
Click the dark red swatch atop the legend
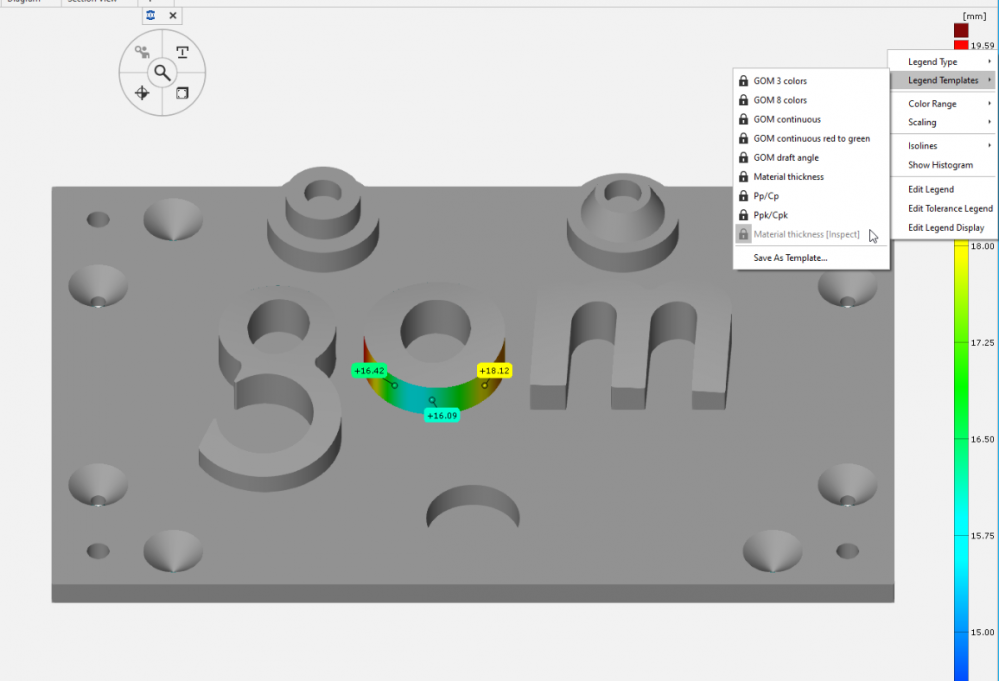[961, 30]
